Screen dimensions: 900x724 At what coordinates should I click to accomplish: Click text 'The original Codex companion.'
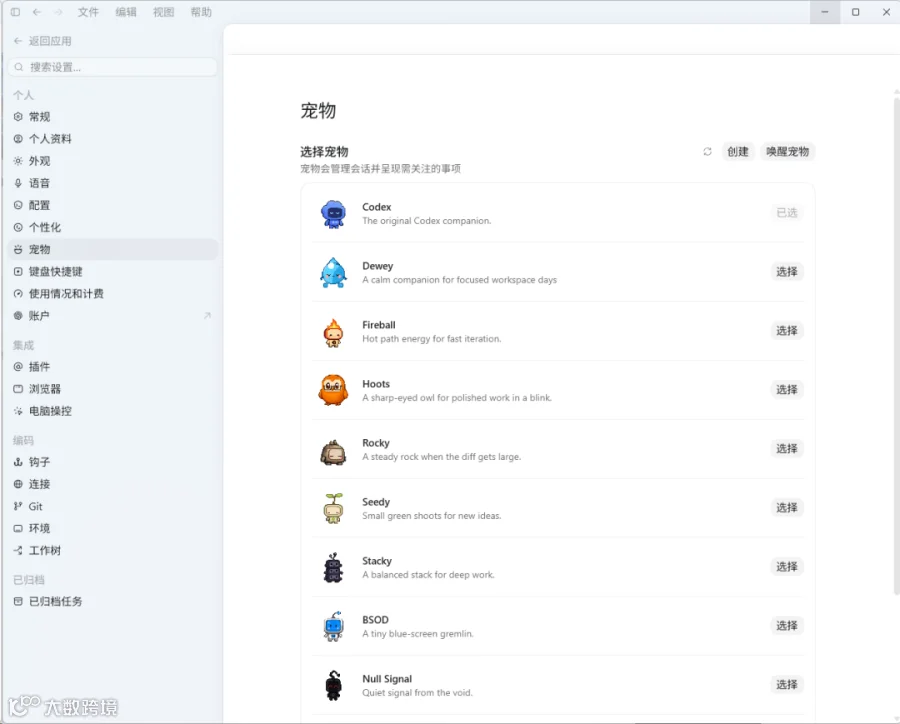(x=426, y=221)
